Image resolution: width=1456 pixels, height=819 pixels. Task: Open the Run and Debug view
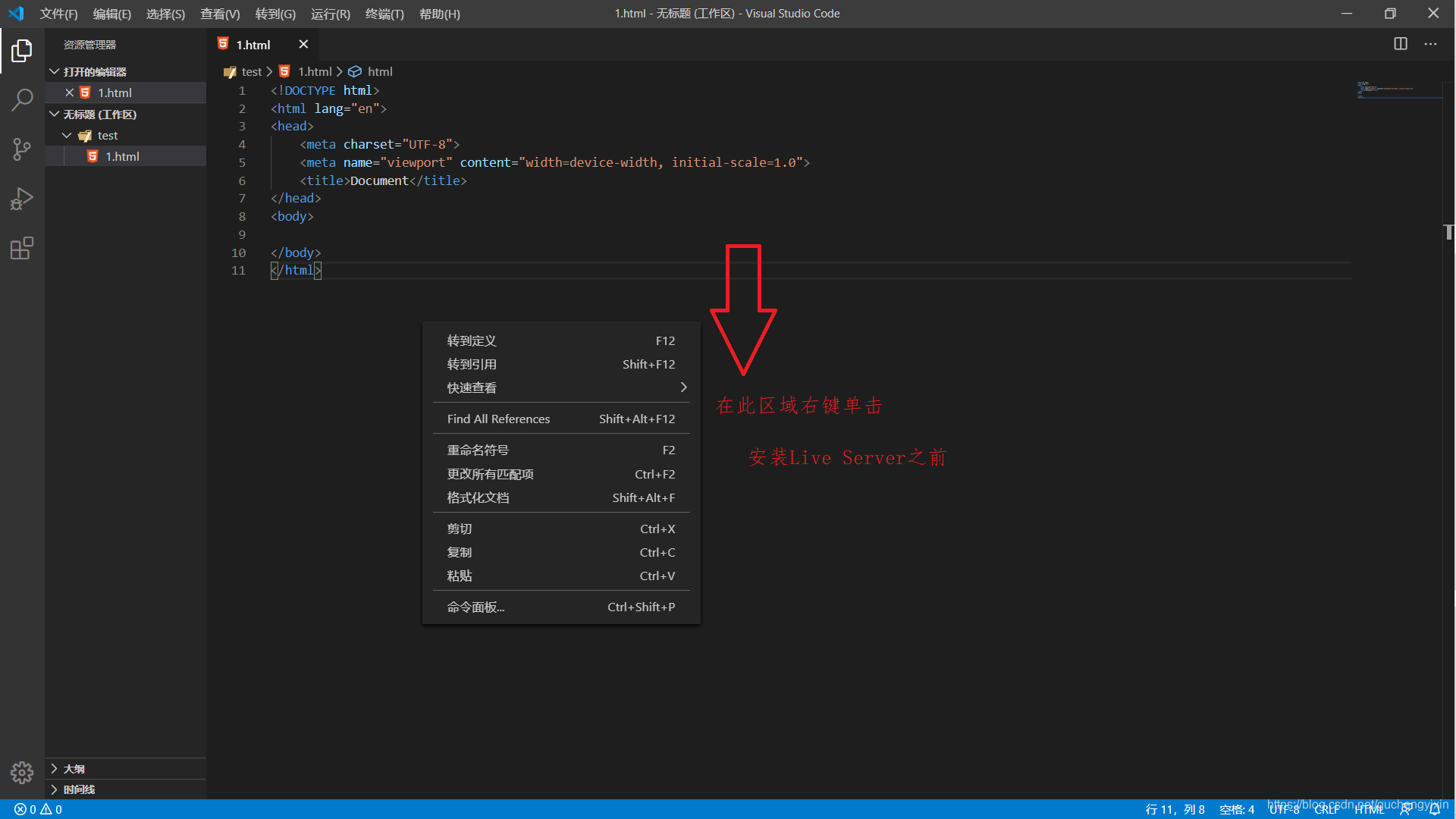tap(22, 199)
